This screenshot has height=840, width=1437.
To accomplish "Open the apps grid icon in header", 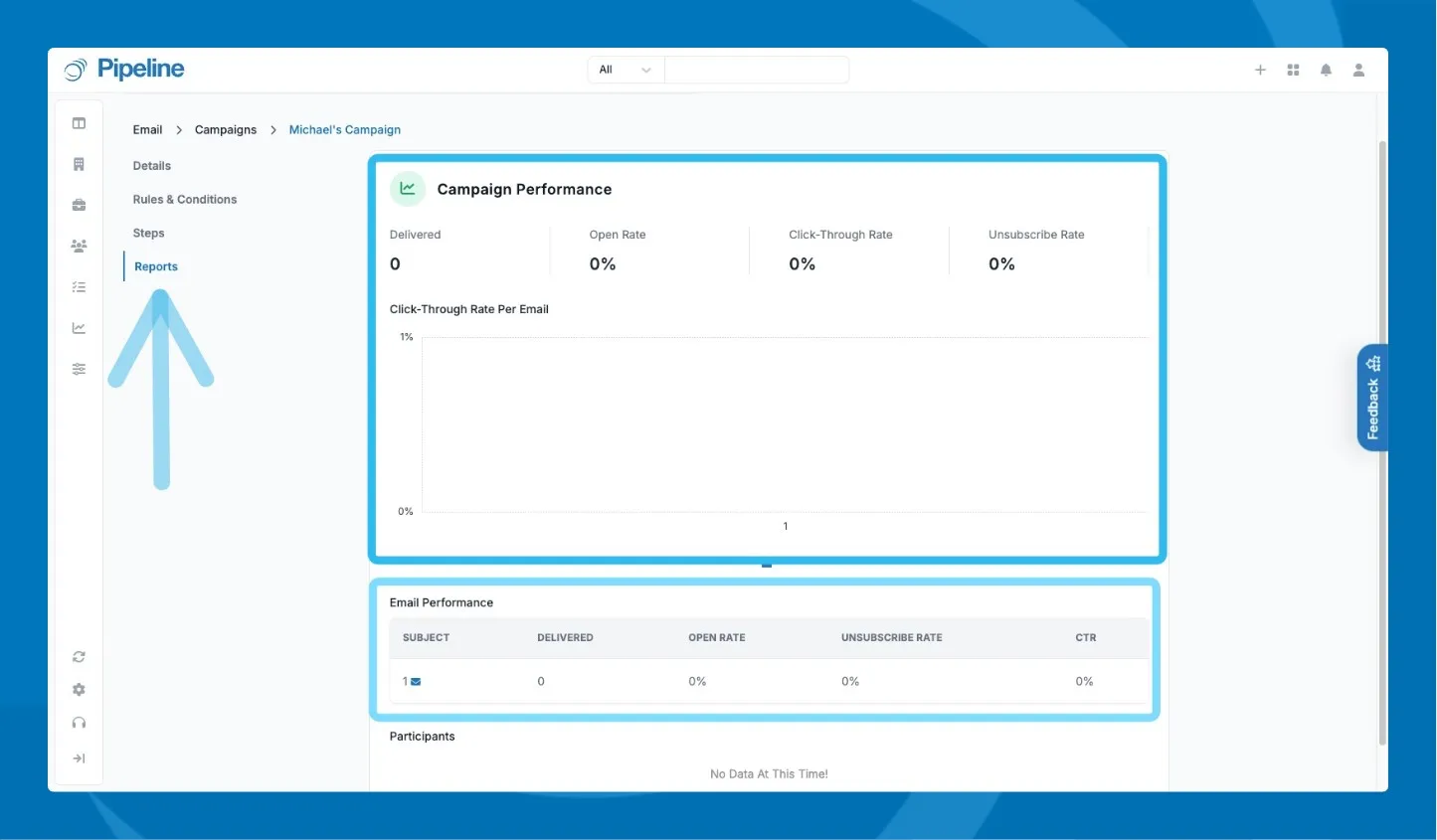I will coord(1293,70).
